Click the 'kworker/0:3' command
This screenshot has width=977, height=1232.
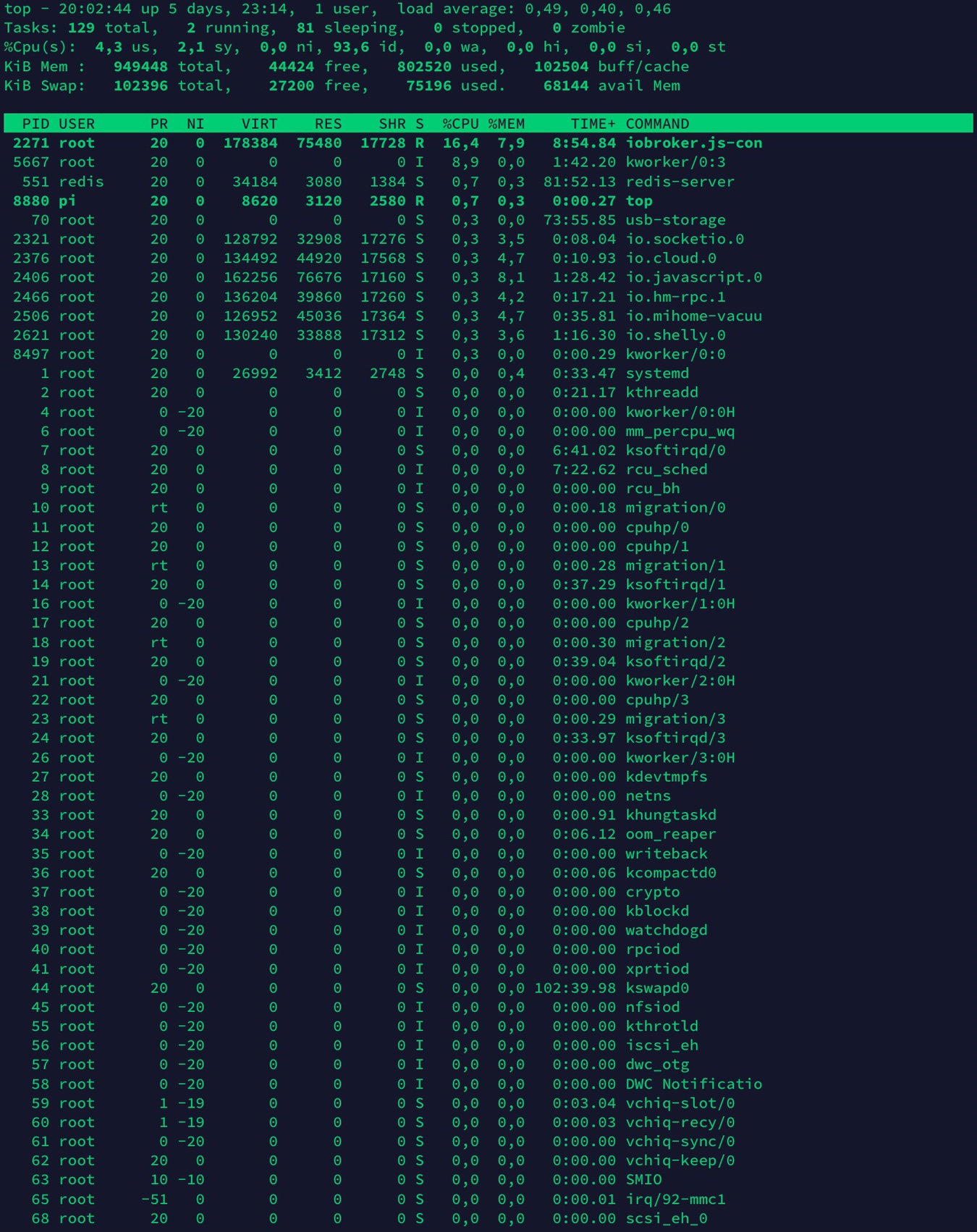click(676, 162)
